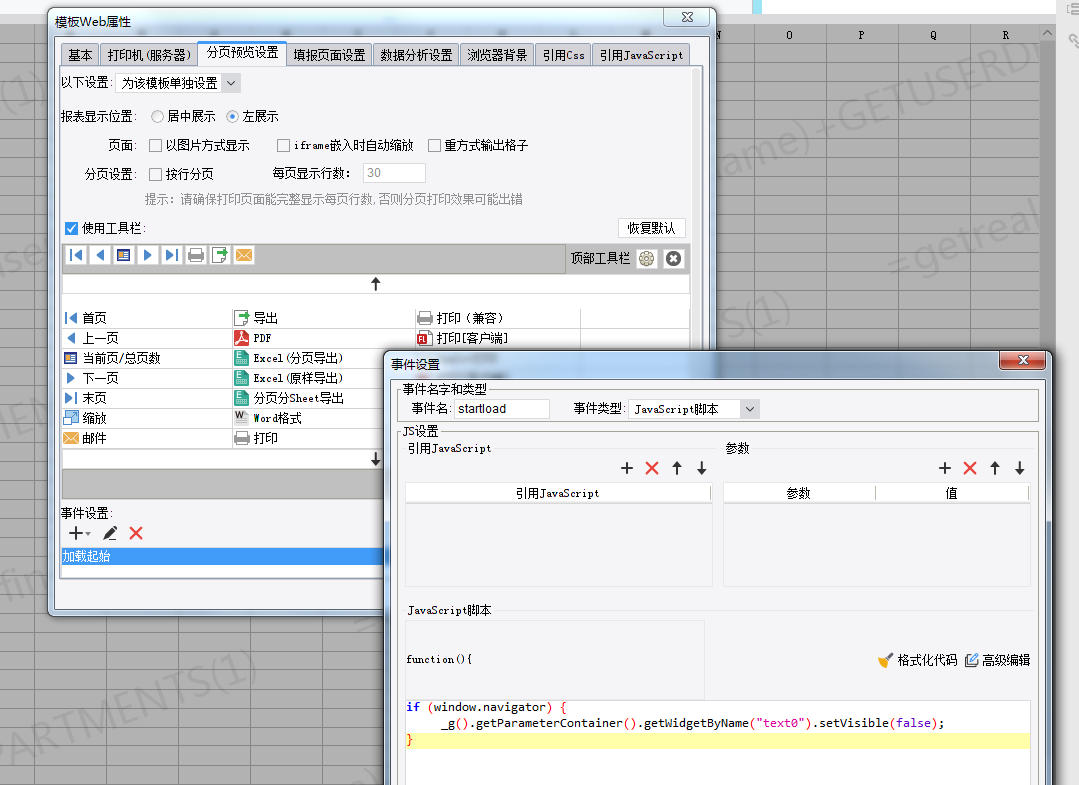Click the printer icon in toolbar preview
1079x785 pixels.
pyautogui.click(x=196, y=256)
